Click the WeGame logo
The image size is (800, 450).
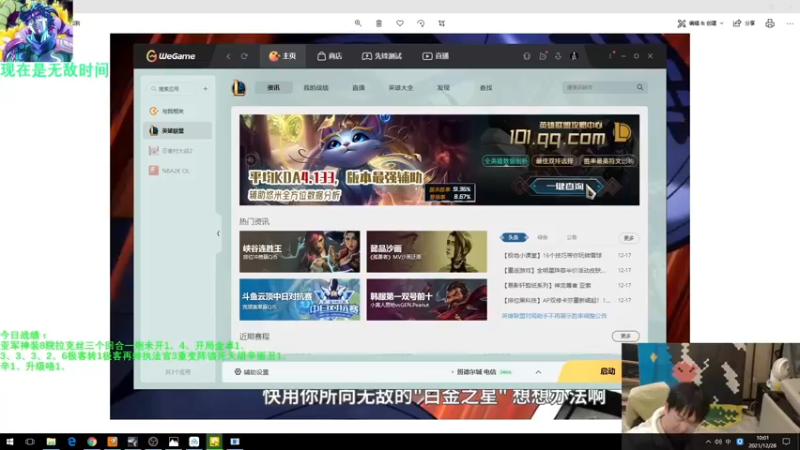point(170,56)
